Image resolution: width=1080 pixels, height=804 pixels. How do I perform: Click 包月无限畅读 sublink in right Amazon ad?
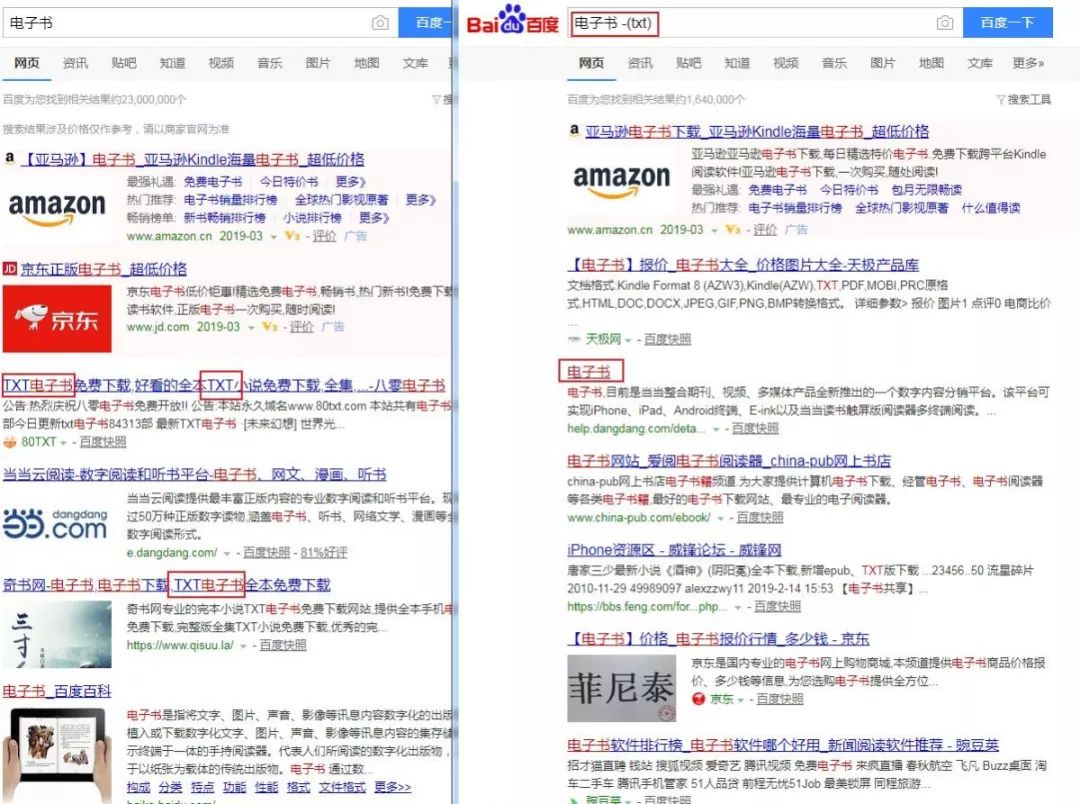(x=926, y=189)
